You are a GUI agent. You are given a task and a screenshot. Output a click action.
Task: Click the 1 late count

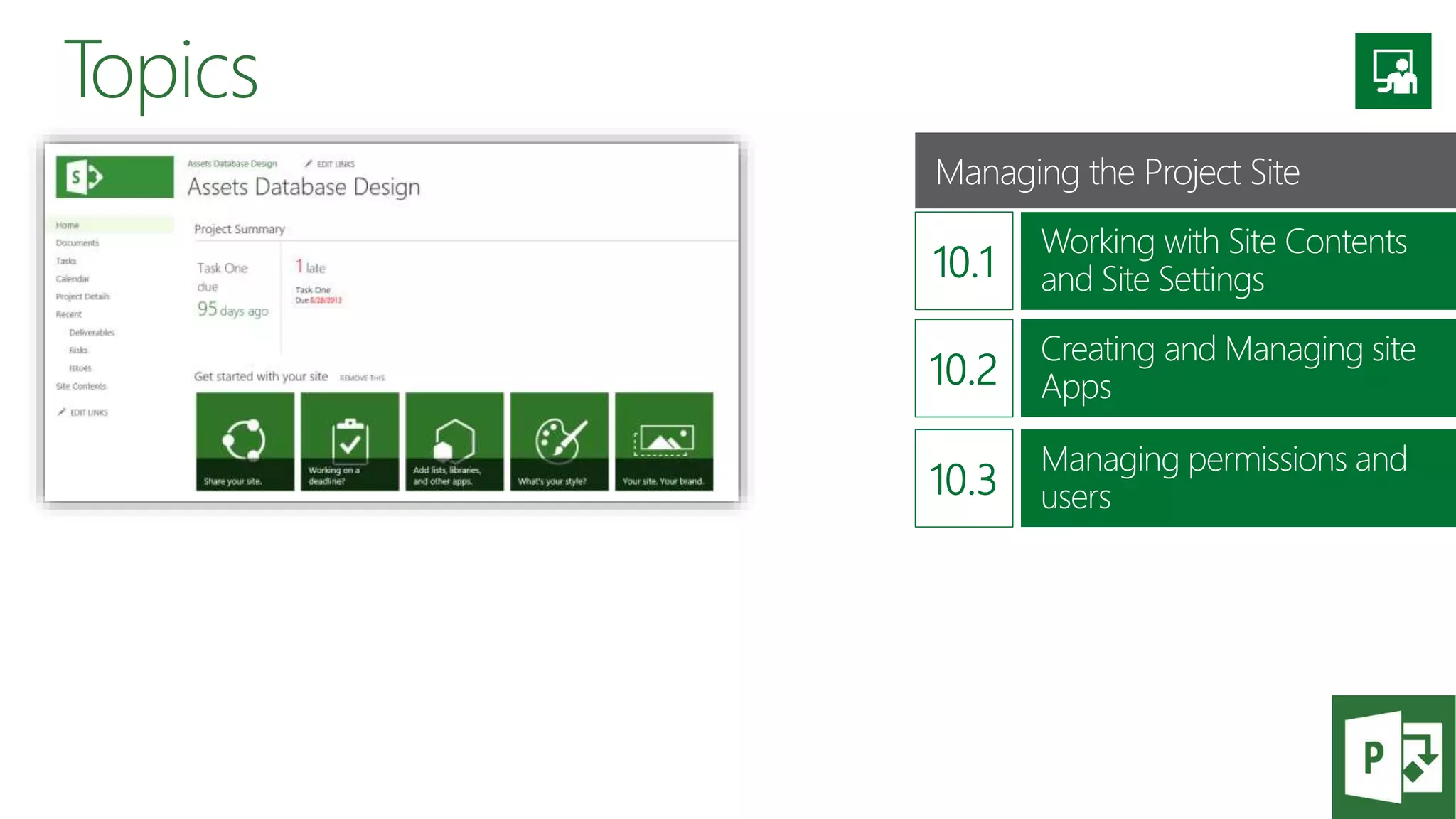click(311, 267)
